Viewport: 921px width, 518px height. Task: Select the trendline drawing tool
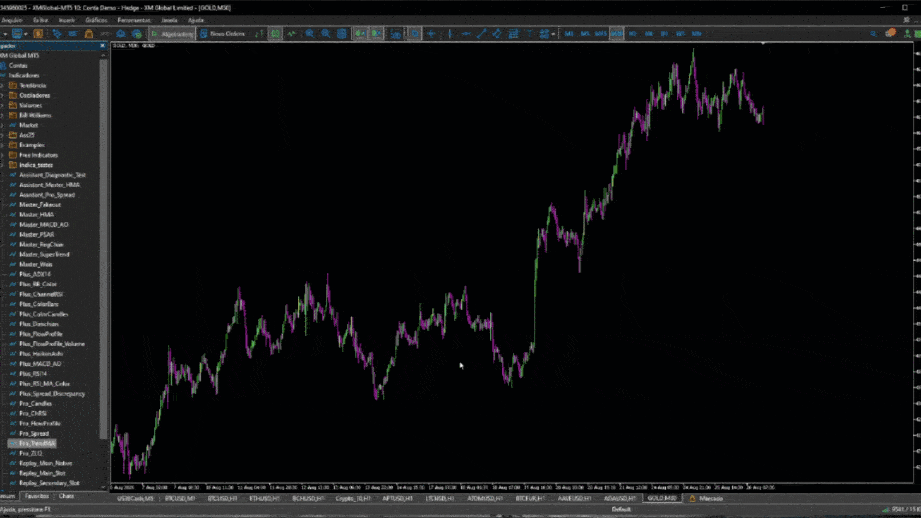[482, 34]
